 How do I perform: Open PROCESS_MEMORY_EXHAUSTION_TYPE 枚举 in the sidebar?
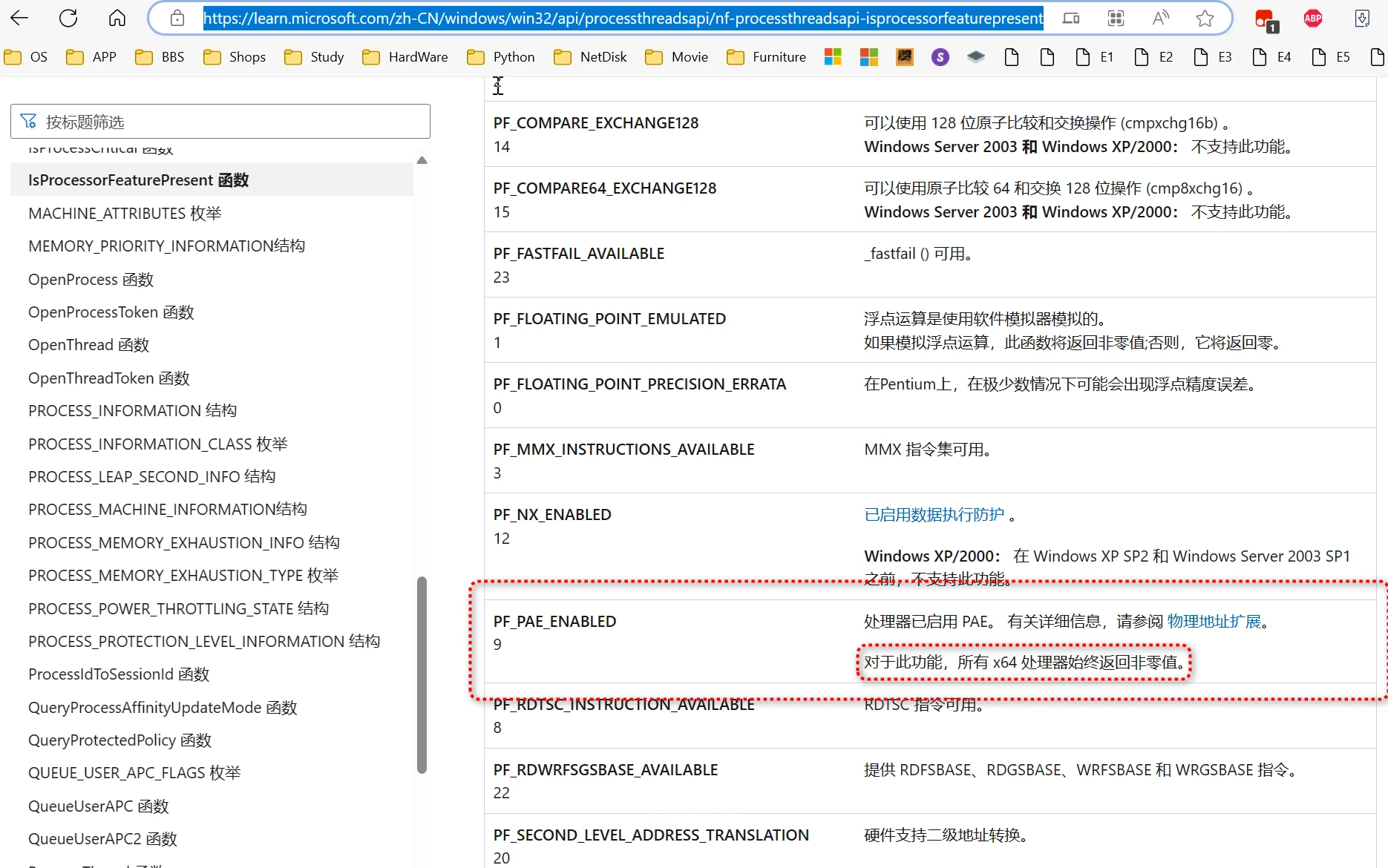point(183,575)
